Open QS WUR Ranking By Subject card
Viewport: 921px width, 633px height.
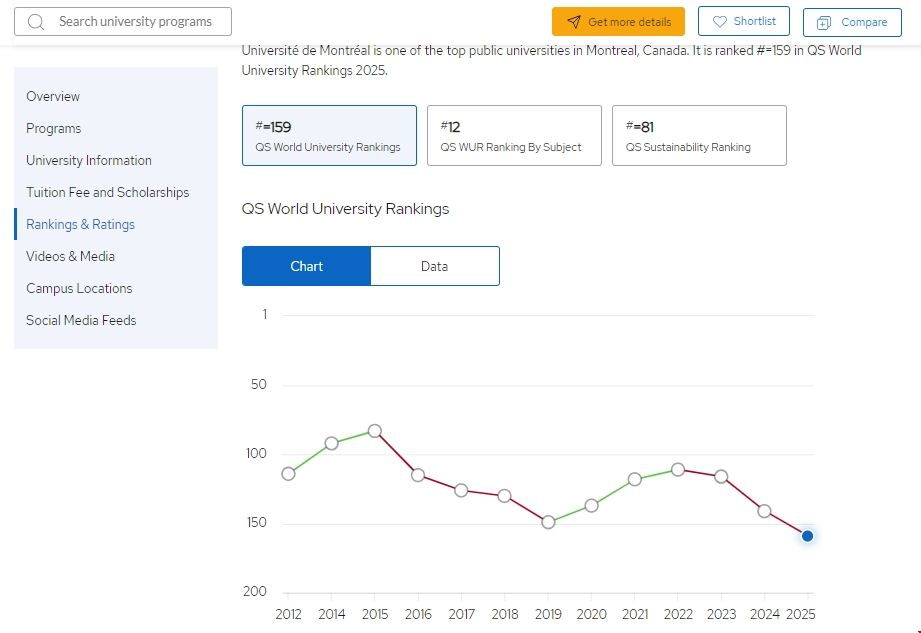tap(514, 135)
